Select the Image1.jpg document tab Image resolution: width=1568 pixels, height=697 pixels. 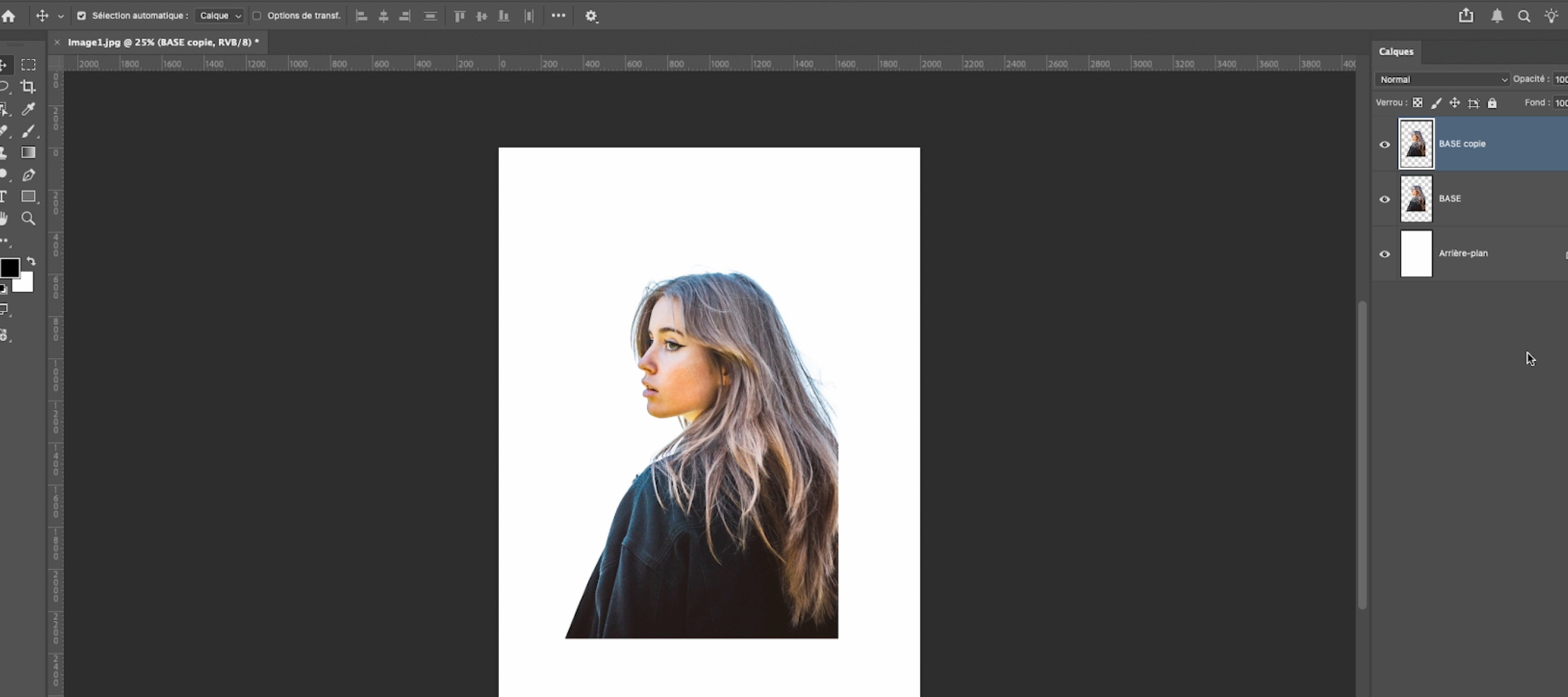[x=163, y=42]
